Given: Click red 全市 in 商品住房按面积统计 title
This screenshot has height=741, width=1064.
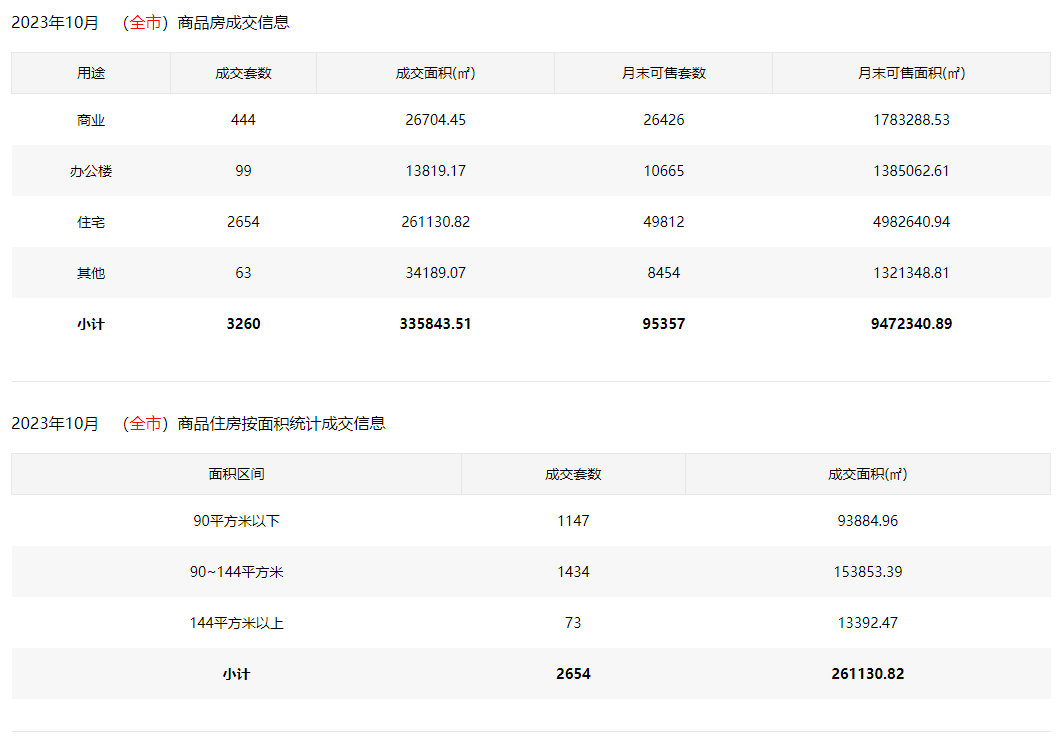Looking at the screenshot, I should click(x=145, y=423).
